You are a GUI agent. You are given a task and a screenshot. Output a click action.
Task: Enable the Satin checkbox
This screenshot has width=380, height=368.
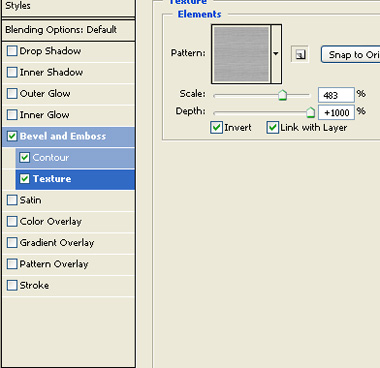(x=12, y=200)
